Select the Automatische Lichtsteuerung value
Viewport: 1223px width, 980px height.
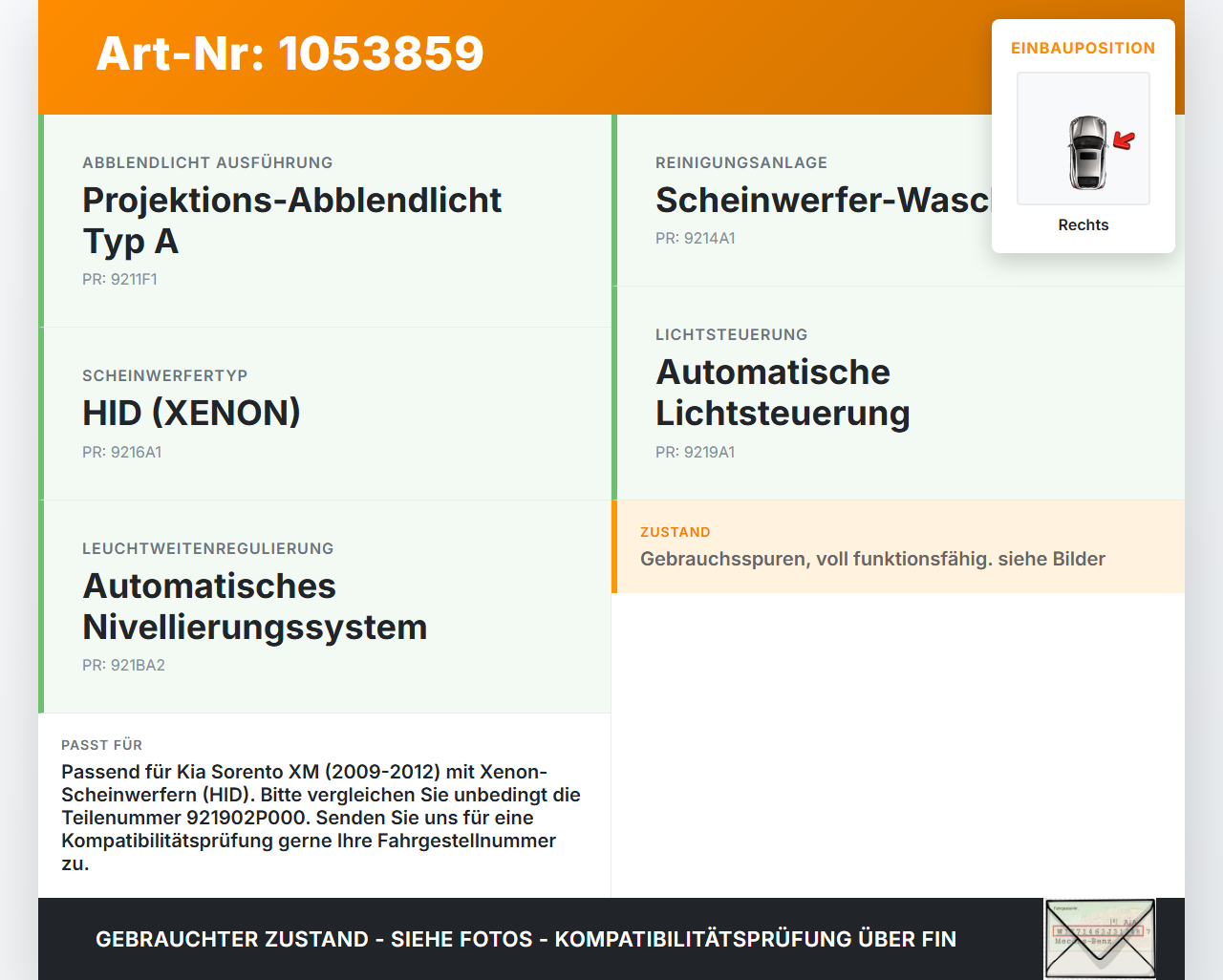783,392
